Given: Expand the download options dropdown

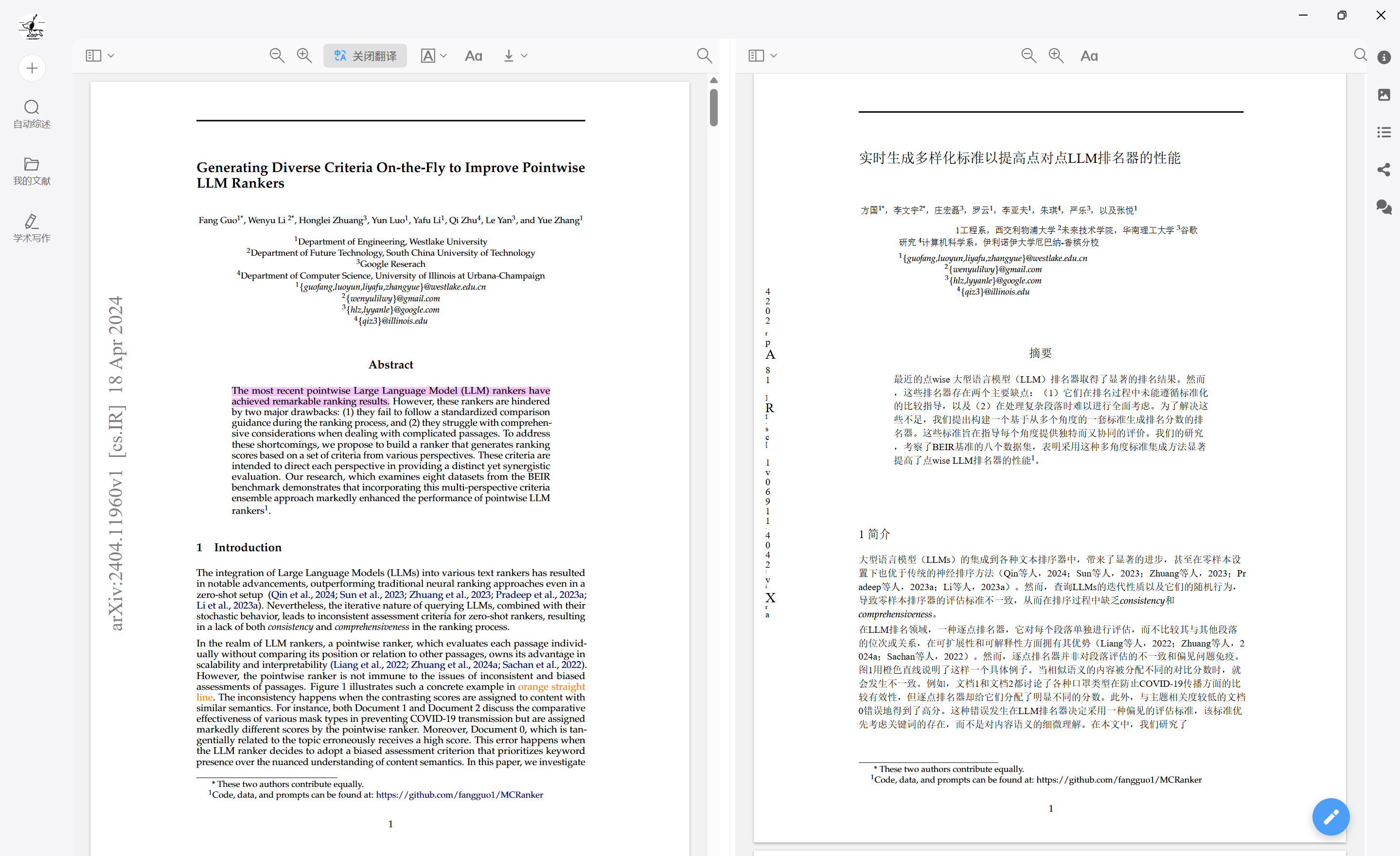Looking at the screenshot, I should click(x=524, y=56).
